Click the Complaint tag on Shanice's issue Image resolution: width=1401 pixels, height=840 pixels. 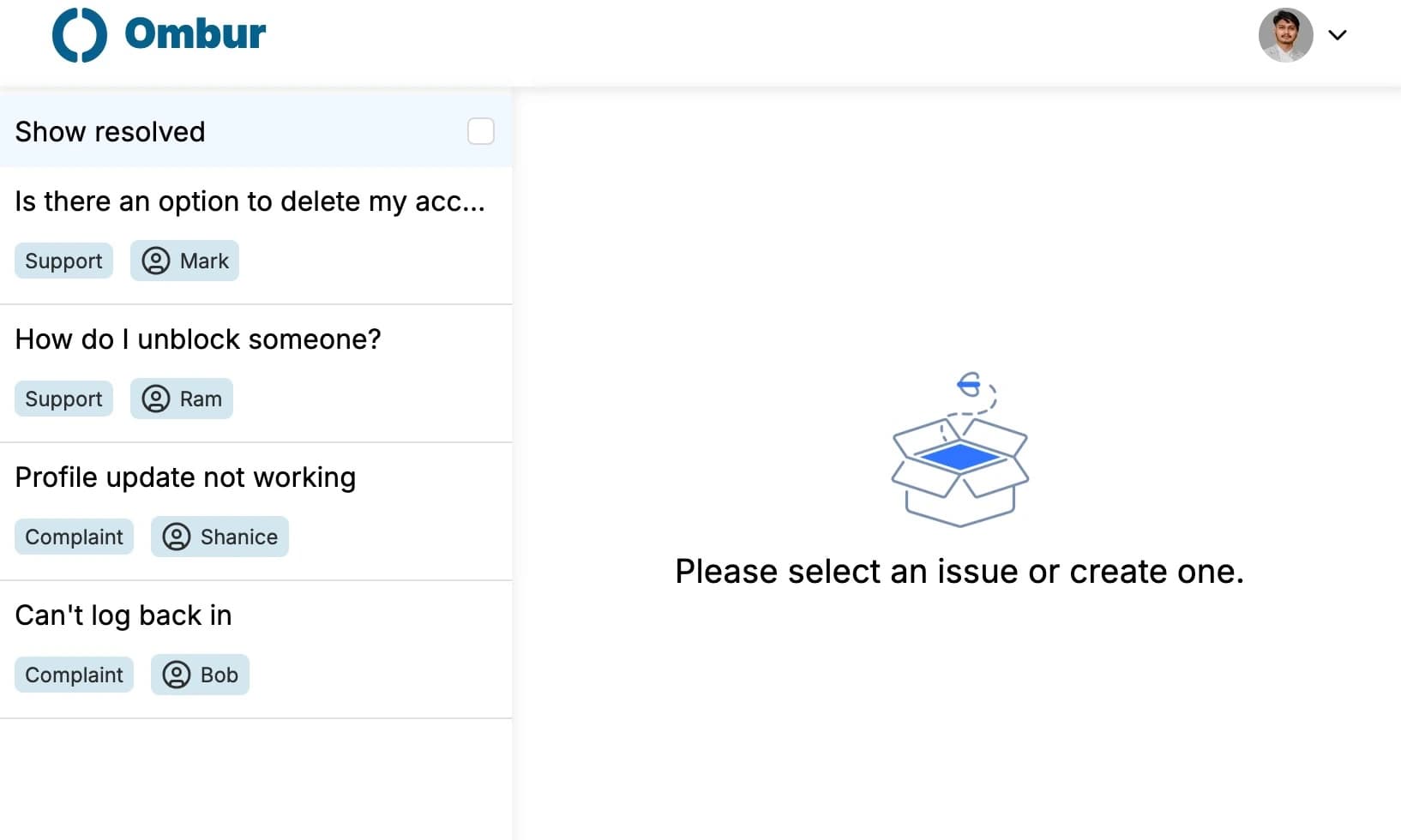pyautogui.click(x=74, y=537)
